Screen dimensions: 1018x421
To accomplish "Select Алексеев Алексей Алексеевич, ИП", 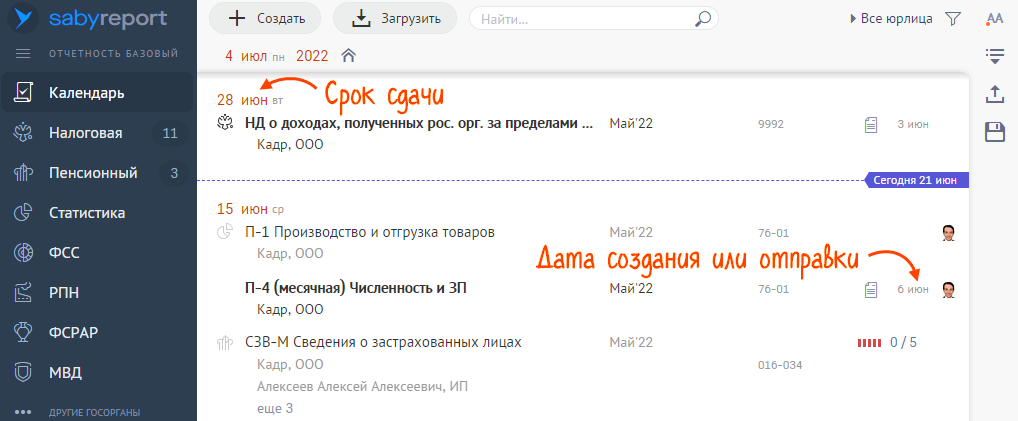I will [362, 387].
